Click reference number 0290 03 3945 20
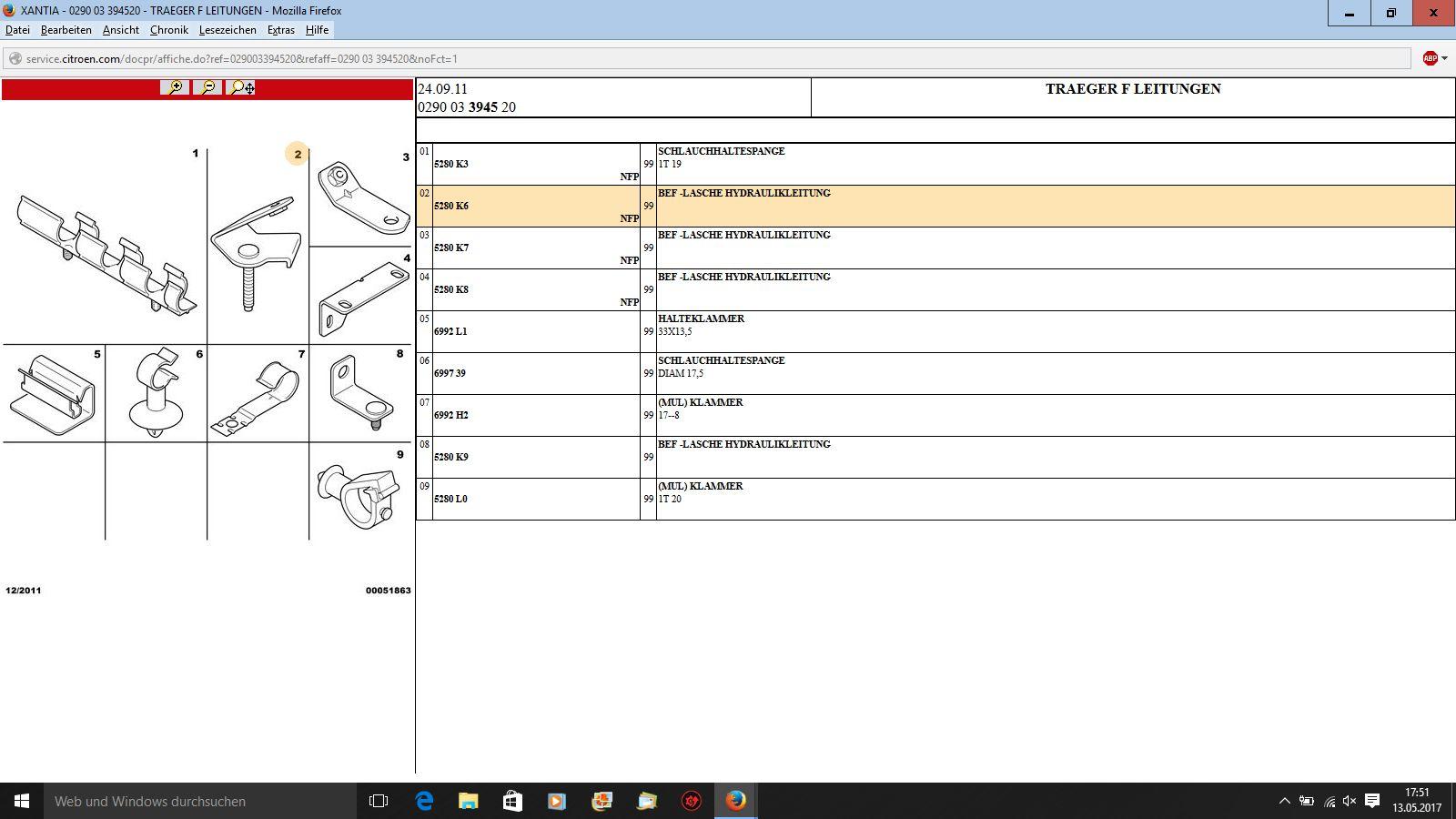This screenshot has width=1456, height=819. pyautogui.click(x=467, y=107)
